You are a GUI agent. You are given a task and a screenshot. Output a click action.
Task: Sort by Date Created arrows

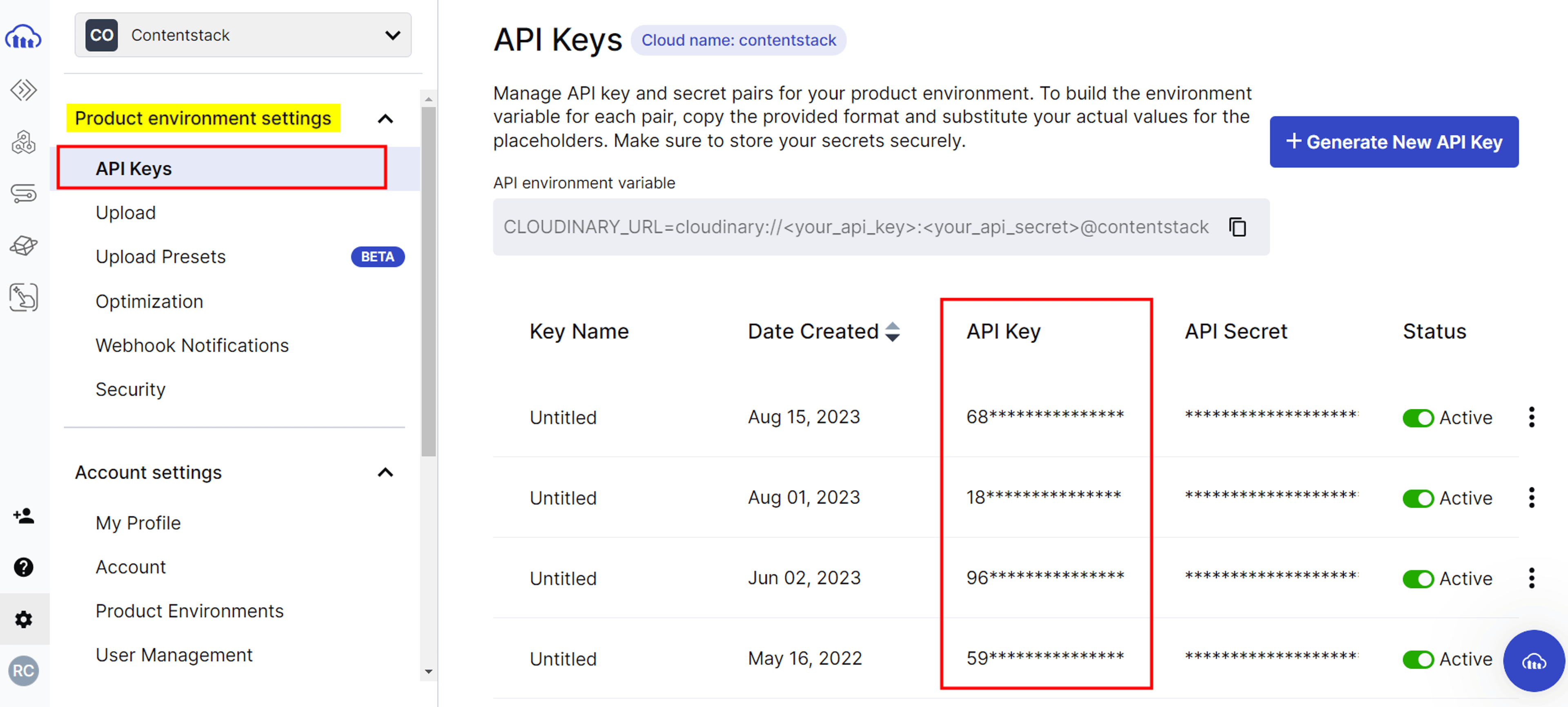(892, 332)
